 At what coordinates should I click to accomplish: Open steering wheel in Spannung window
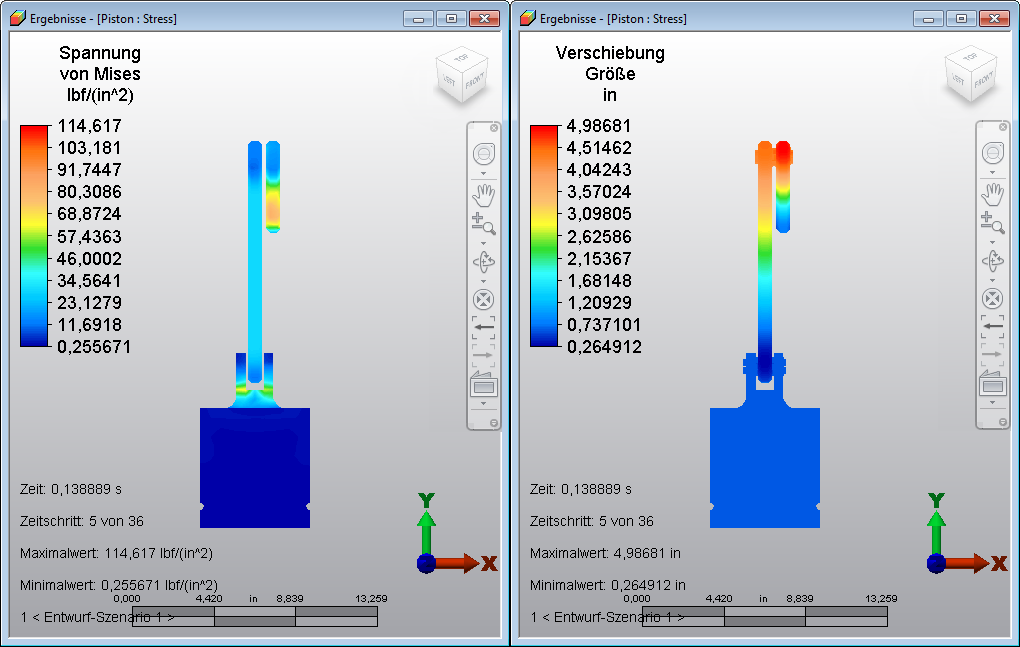[483, 154]
